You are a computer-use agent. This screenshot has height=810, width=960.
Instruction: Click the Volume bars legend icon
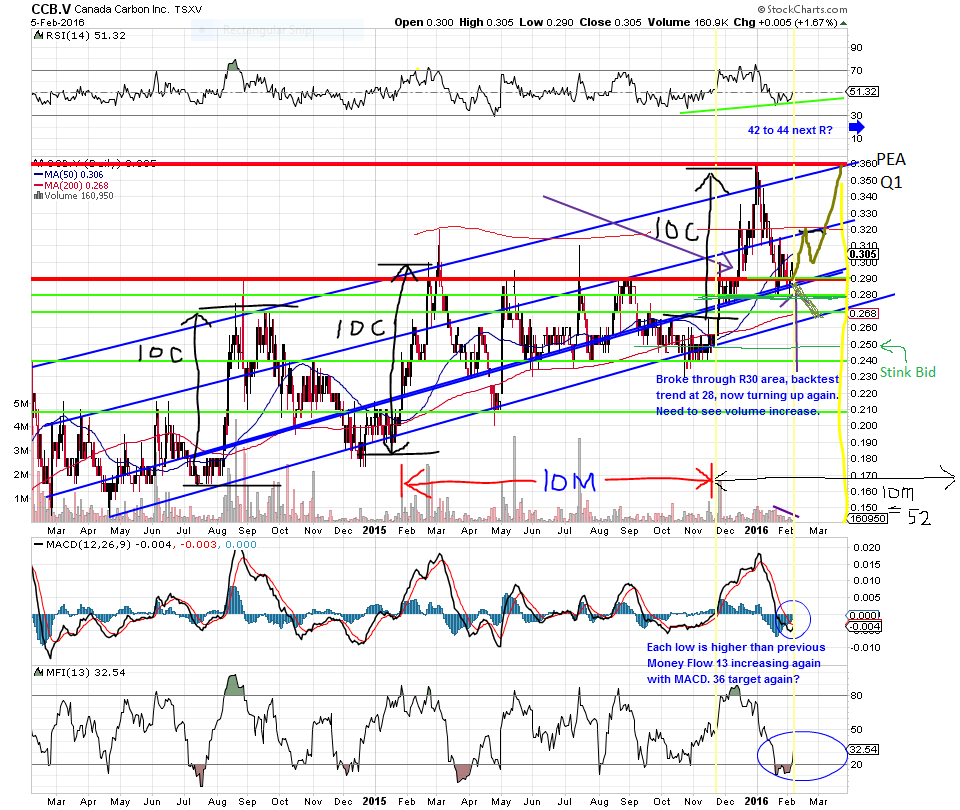click(x=37, y=195)
